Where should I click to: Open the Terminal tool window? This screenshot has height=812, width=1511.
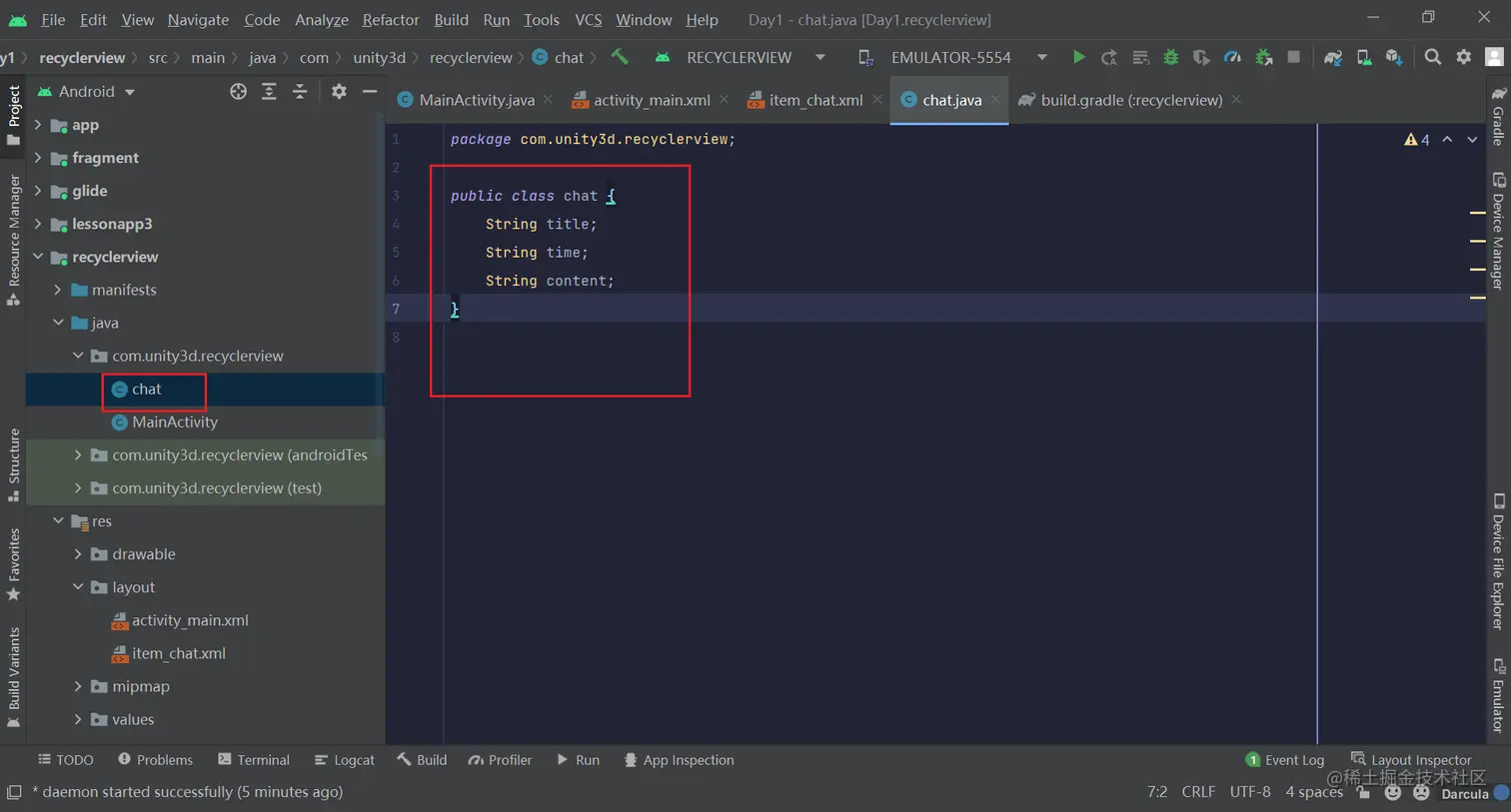(x=254, y=760)
